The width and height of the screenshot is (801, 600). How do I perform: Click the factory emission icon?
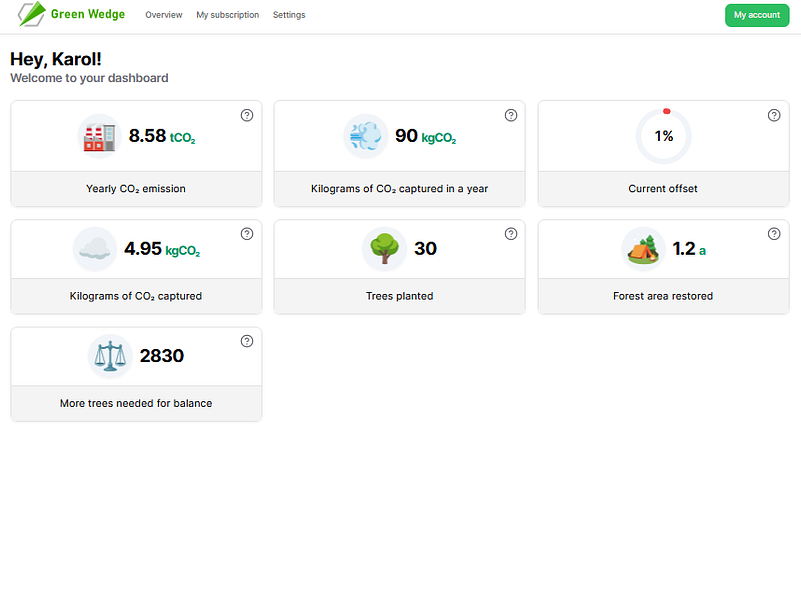[100, 136]
